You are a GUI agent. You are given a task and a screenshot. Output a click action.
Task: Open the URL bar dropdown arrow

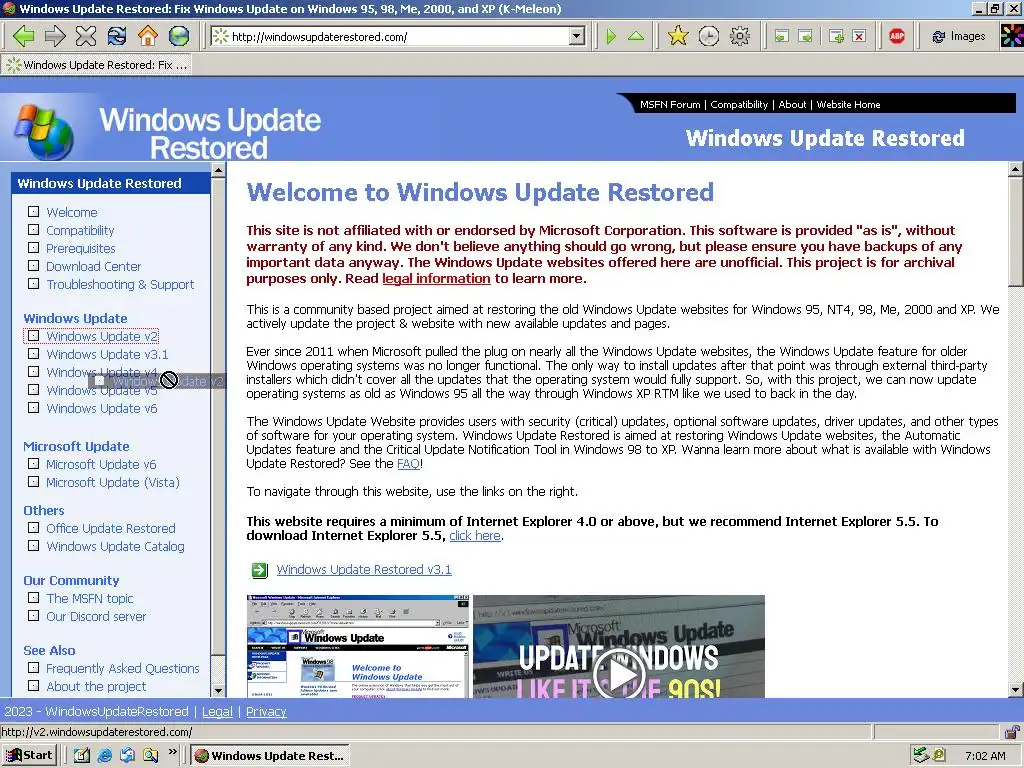point(576,37)
